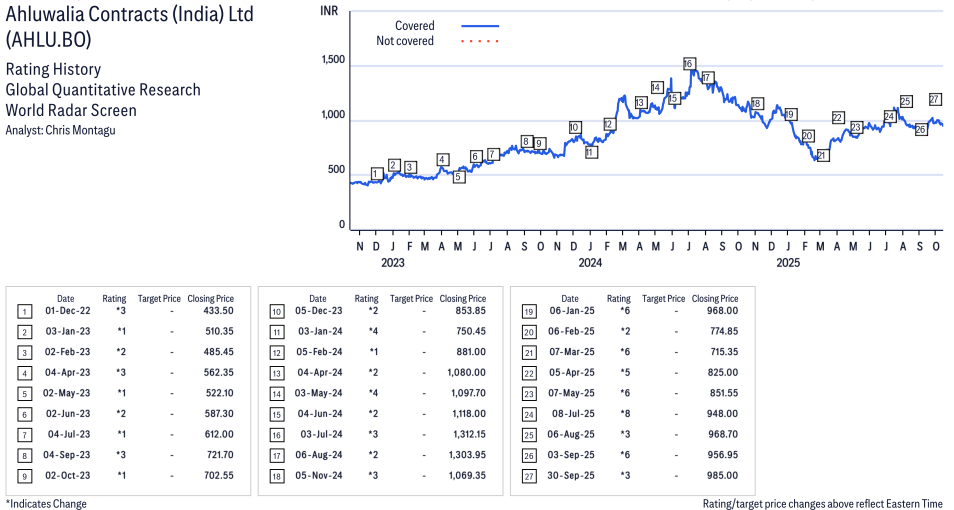Click chart marker 1 near the chart start
Viewport: 954px width, 510px height.
point(376,174)
